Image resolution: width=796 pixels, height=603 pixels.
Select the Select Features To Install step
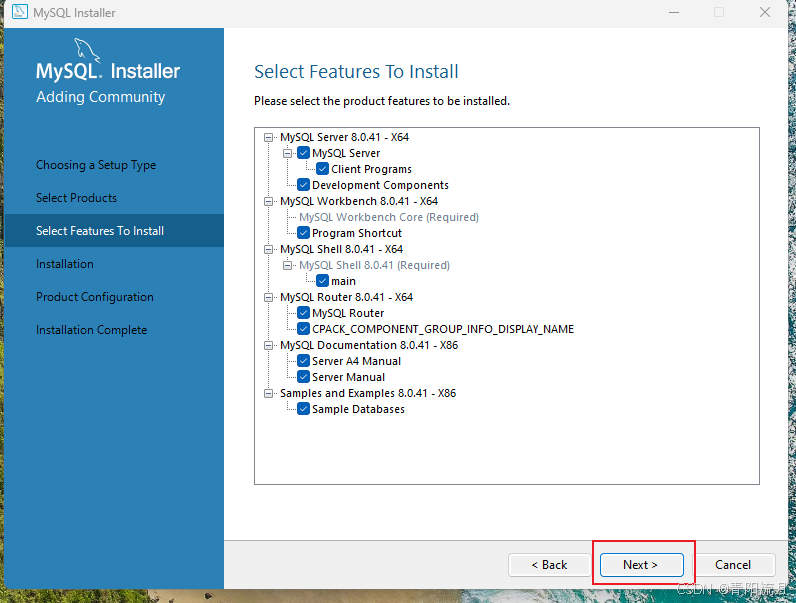pos(114,230)
